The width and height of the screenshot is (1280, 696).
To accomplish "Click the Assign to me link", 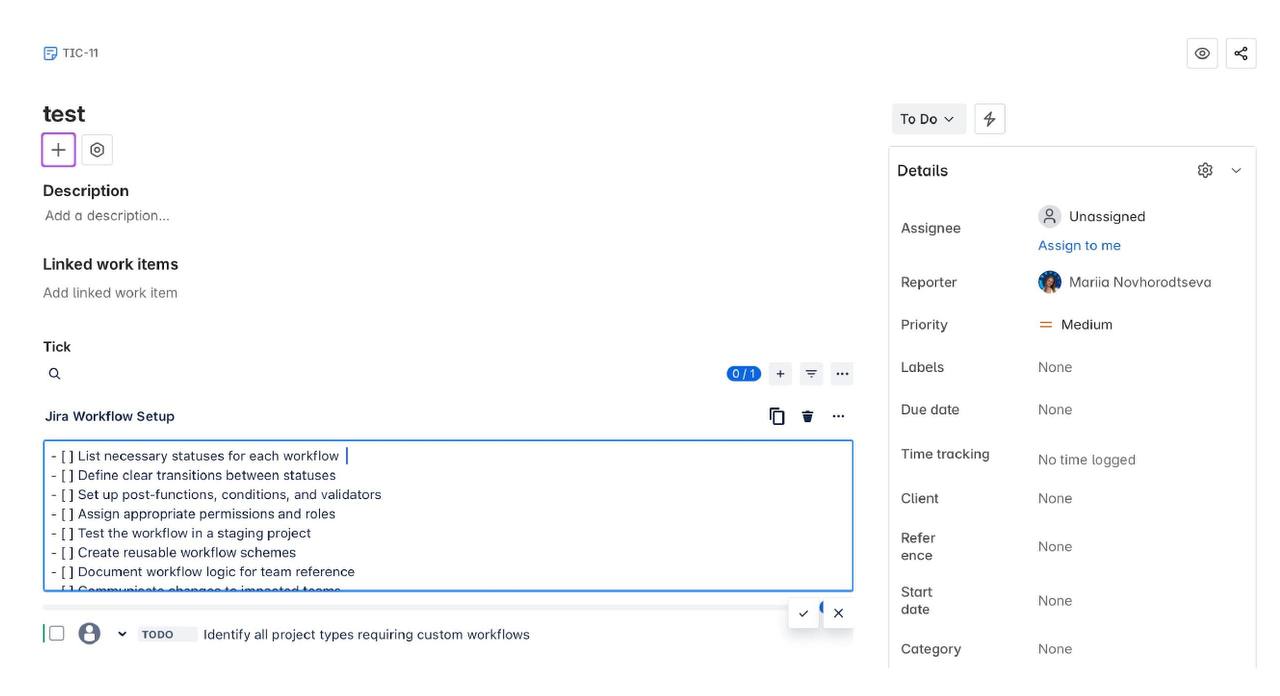I will [1079, 245].
